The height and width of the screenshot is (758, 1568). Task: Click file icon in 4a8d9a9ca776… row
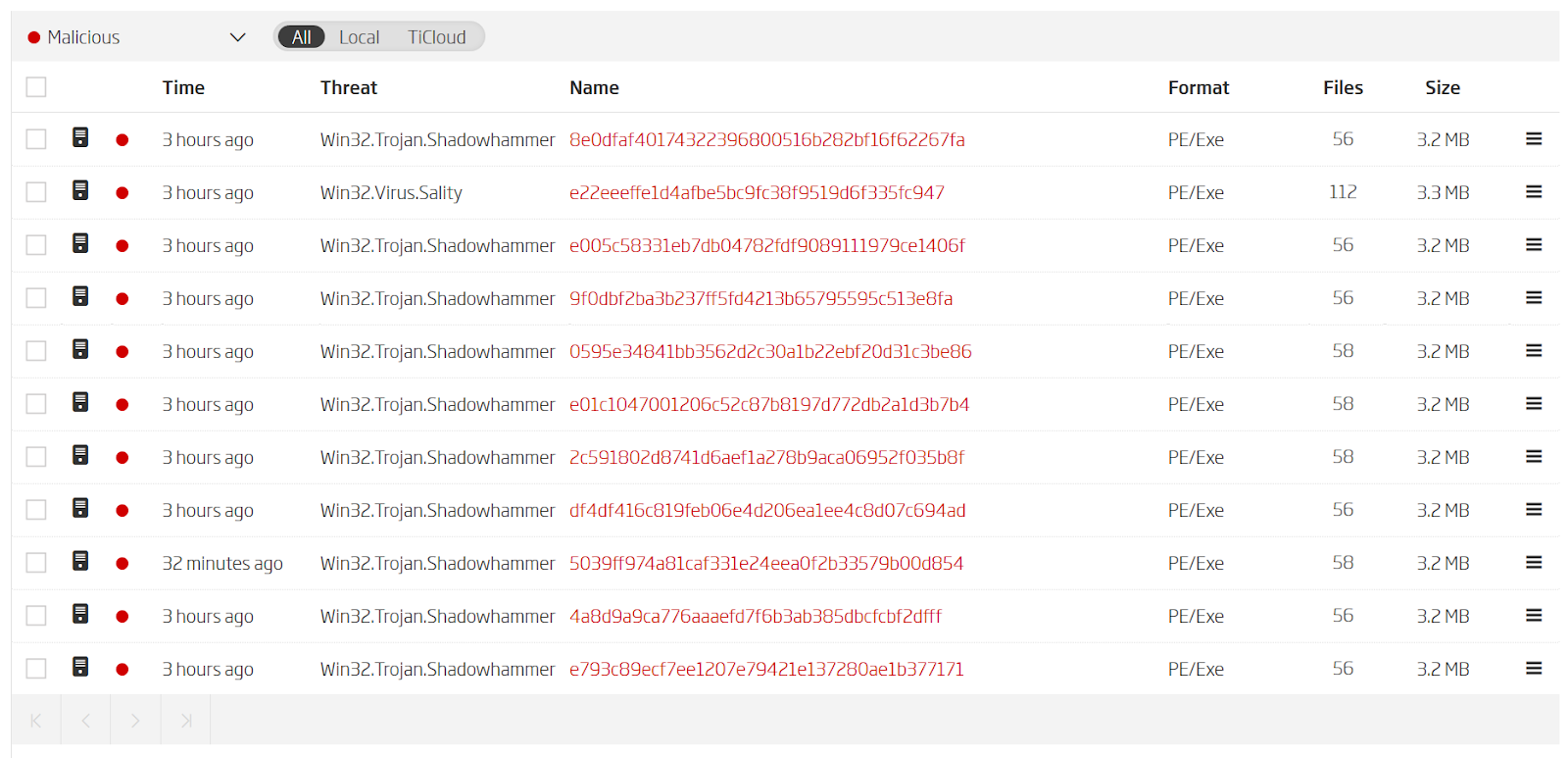coord(80,614)
